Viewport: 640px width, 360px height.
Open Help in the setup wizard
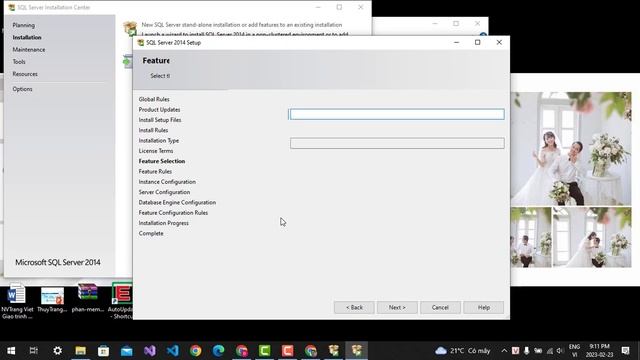click(x=484, y=307)
